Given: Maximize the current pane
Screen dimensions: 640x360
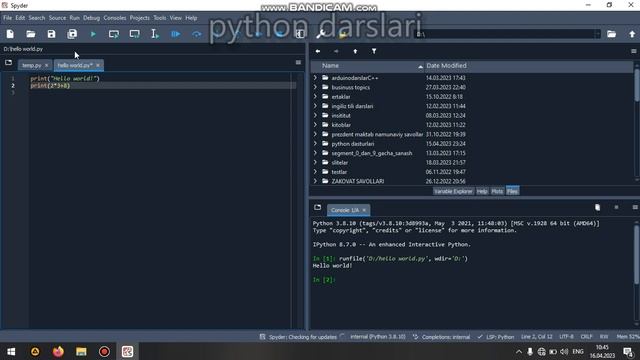Looking at the screenshot, I should [300, 34].
